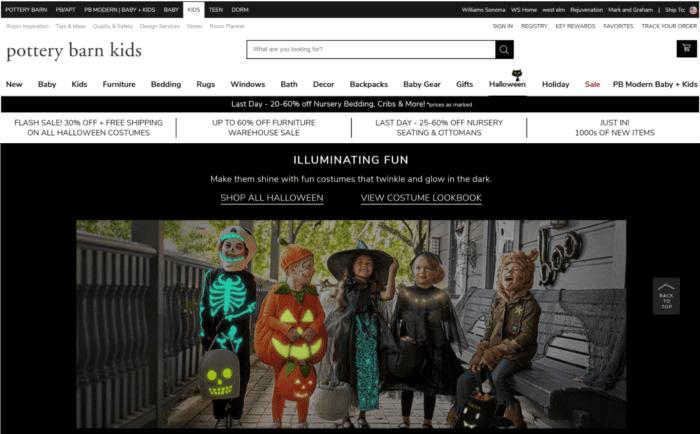Open the Baby category menu
Screen dimensions: 700x434
click(x=47, y=84)
